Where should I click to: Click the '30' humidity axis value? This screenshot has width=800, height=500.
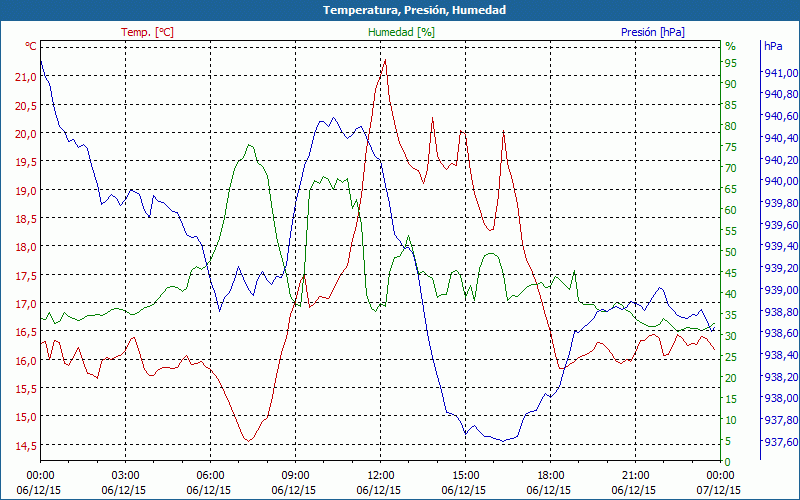pyautogui.click(x=731, y=336)
